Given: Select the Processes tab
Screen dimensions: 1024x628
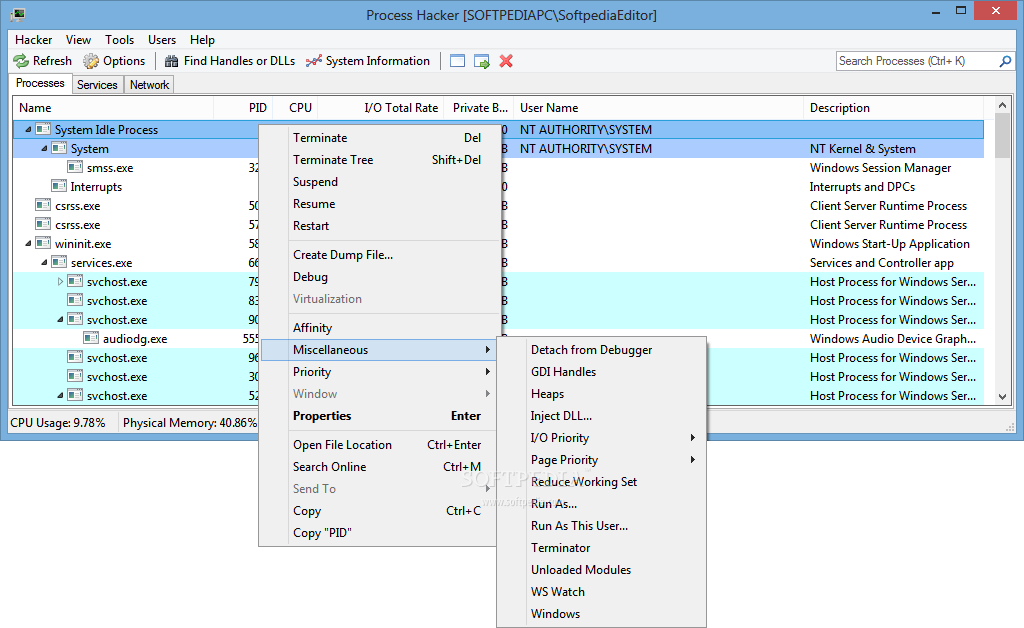Looking at the screenshot, I should click(40, 84).
